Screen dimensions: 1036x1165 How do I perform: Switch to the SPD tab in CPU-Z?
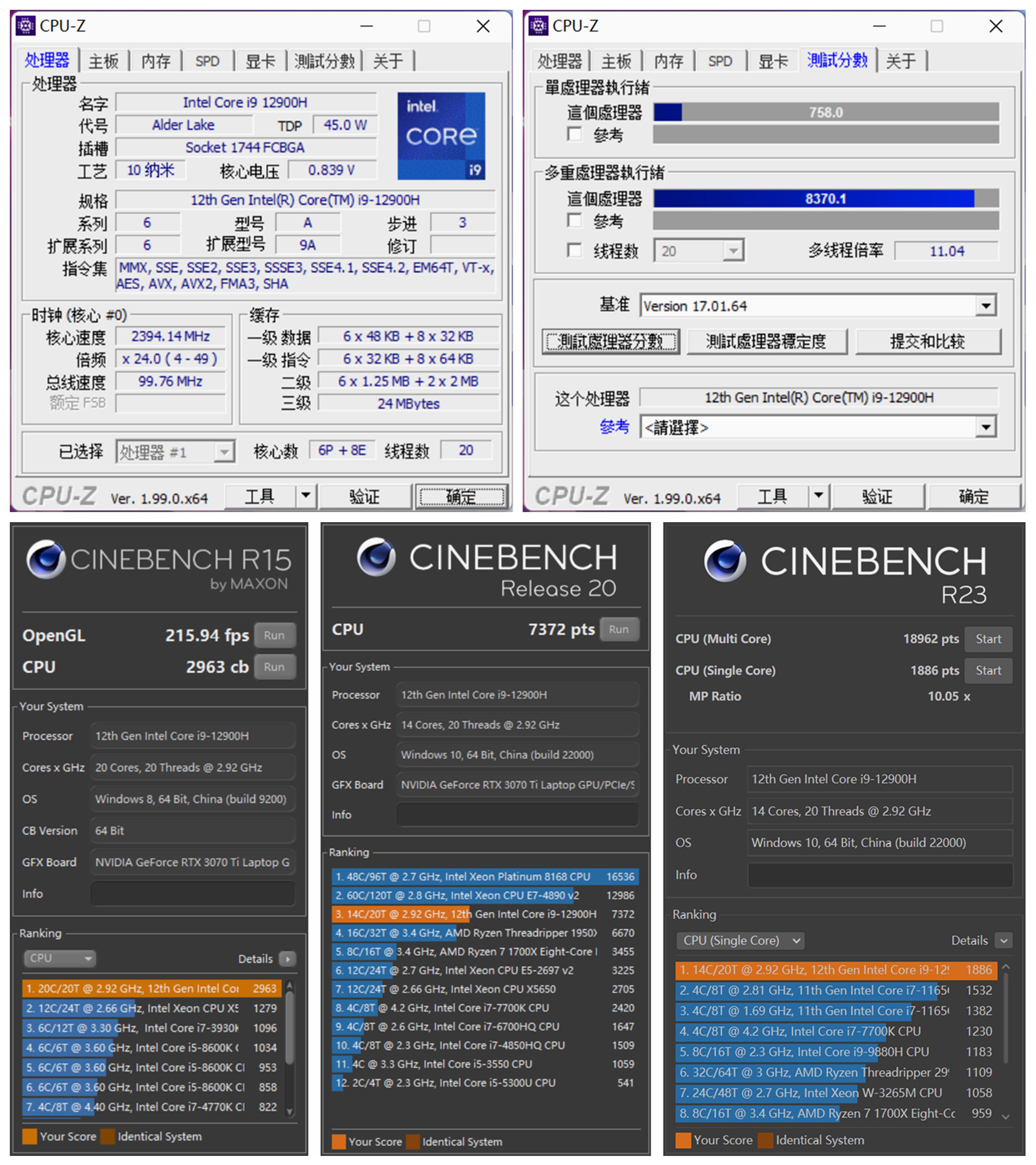point(207,61)
